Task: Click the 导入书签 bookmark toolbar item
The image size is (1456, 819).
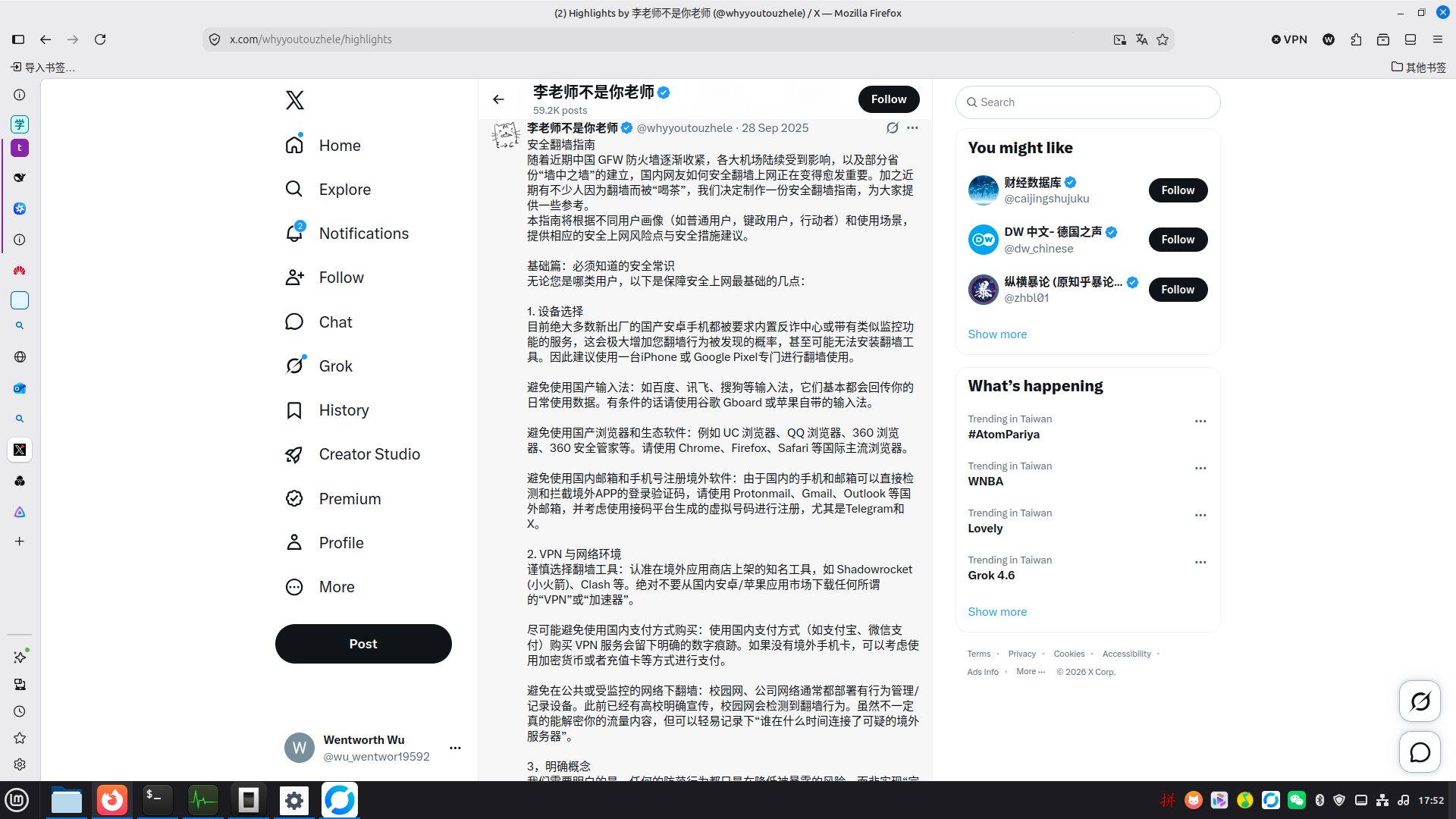Action: point(43,67)
